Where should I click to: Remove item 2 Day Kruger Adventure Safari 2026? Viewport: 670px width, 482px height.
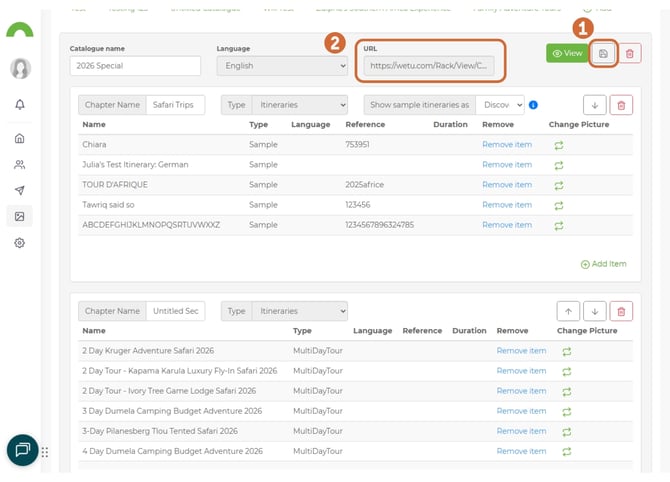[521, 351]
